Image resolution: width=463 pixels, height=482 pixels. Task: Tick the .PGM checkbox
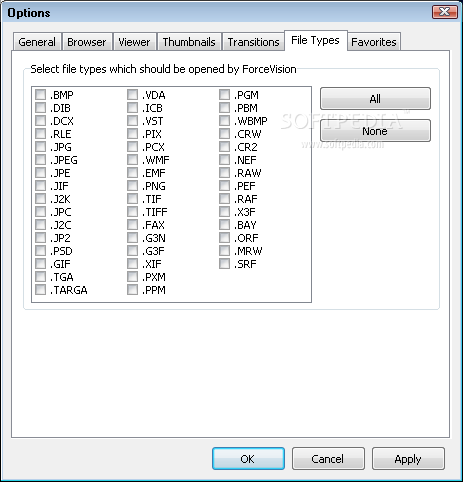coord(224,95)
